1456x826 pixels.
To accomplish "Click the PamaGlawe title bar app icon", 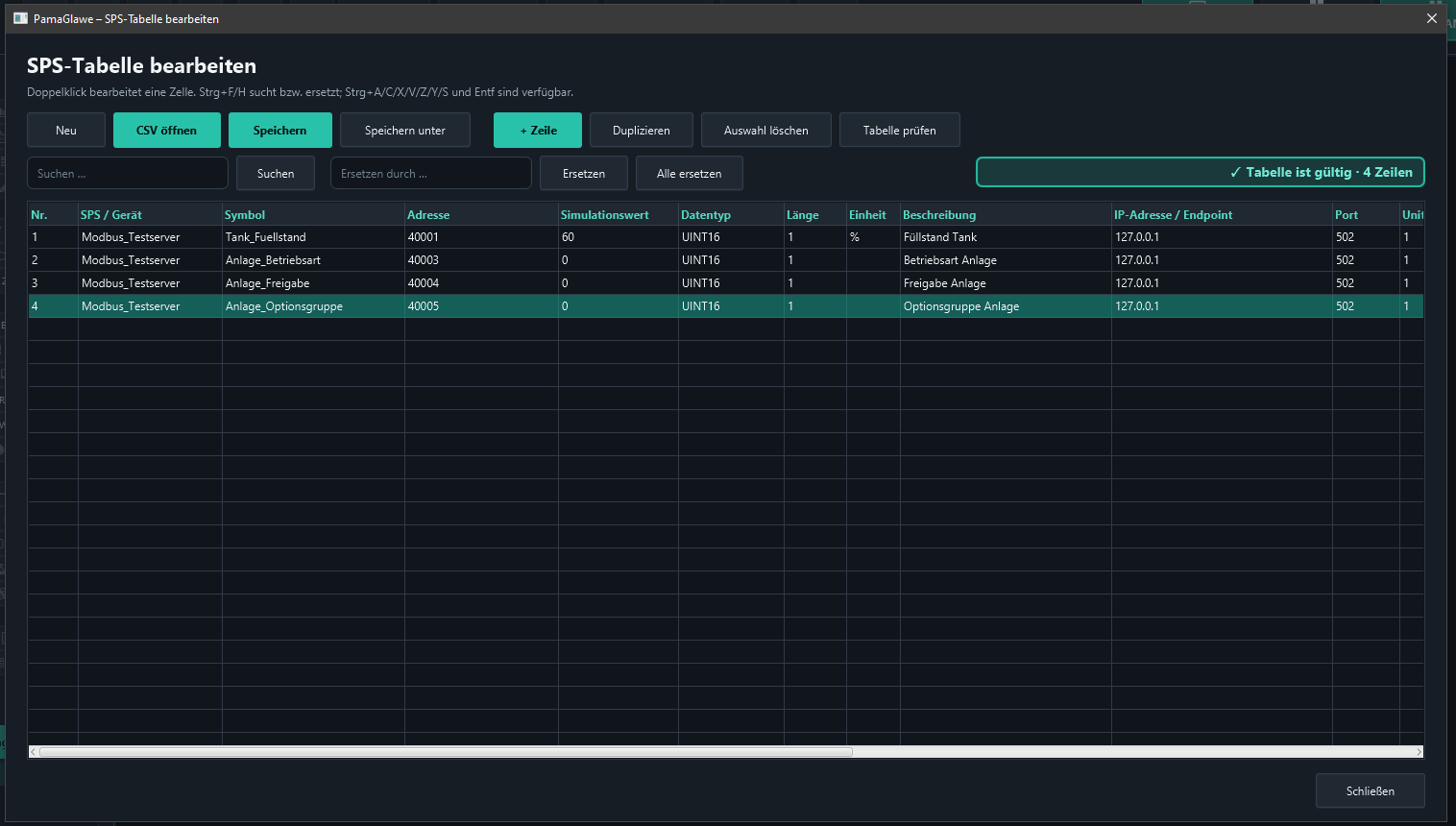I will [20, 18].
